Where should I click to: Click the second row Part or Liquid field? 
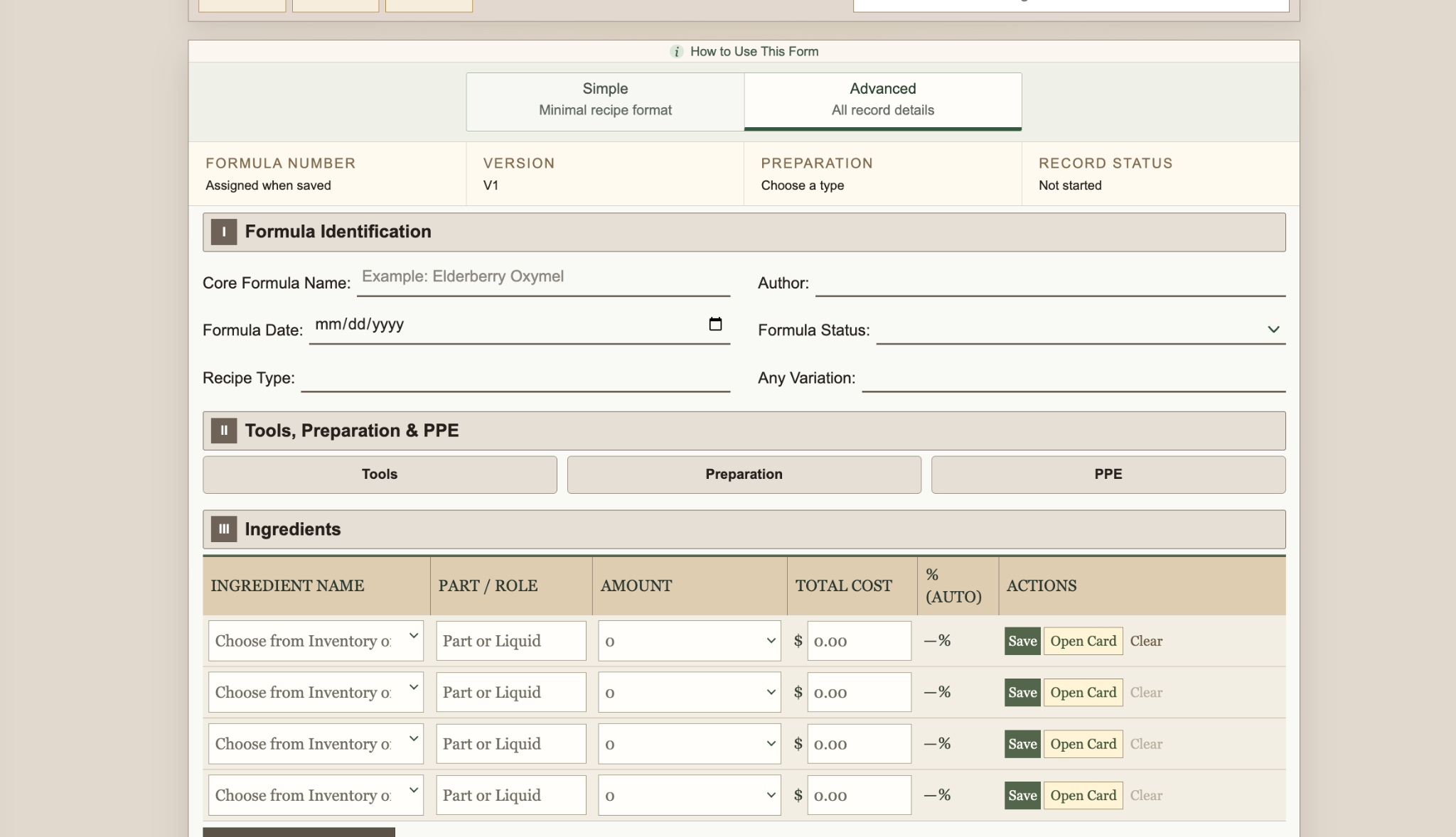511,692
